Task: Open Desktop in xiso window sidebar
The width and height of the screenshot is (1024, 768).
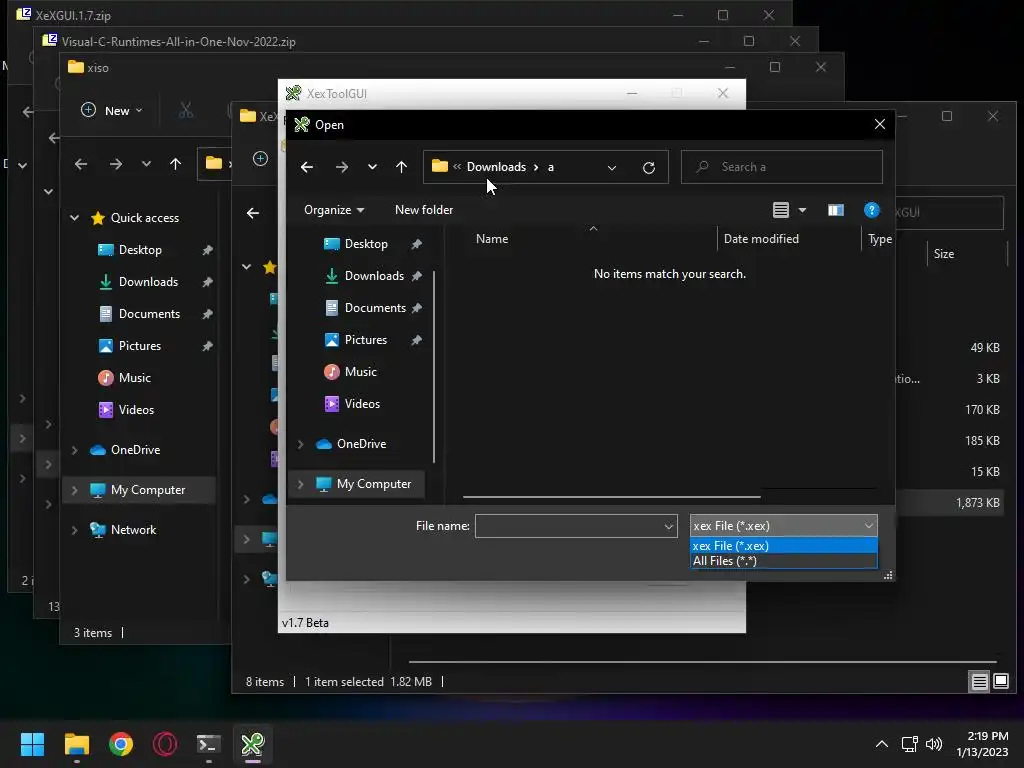Action: tap(140, 250)
